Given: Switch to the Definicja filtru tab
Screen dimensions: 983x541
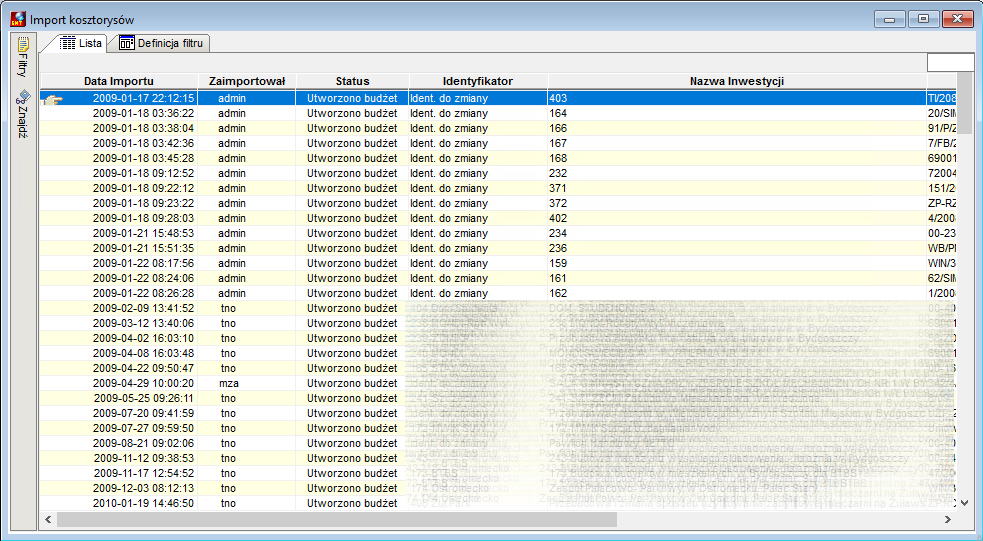Looking at the screenshot, I should (161, 43).
